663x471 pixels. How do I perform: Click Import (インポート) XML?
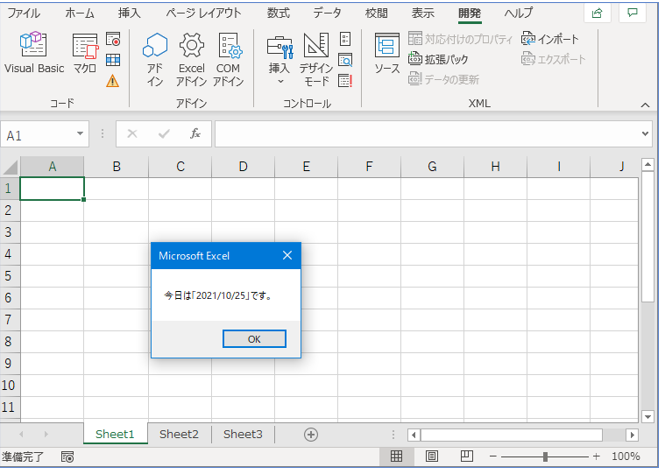pos(550,39)
